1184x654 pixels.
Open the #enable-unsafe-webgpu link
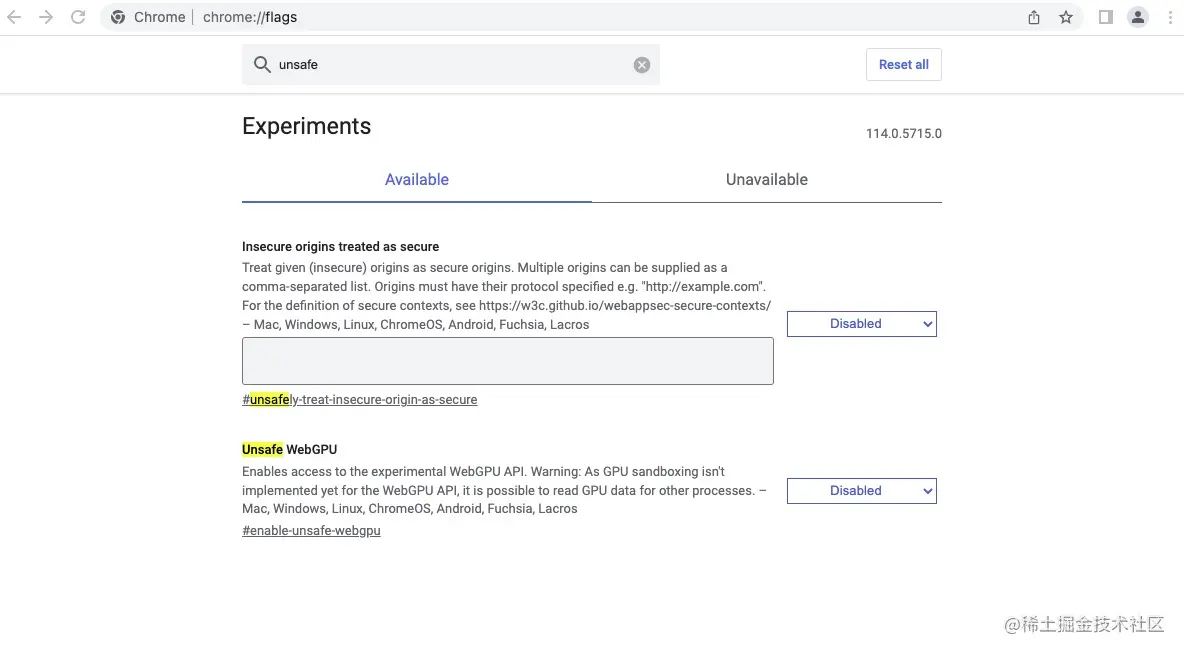pos(311,531)
